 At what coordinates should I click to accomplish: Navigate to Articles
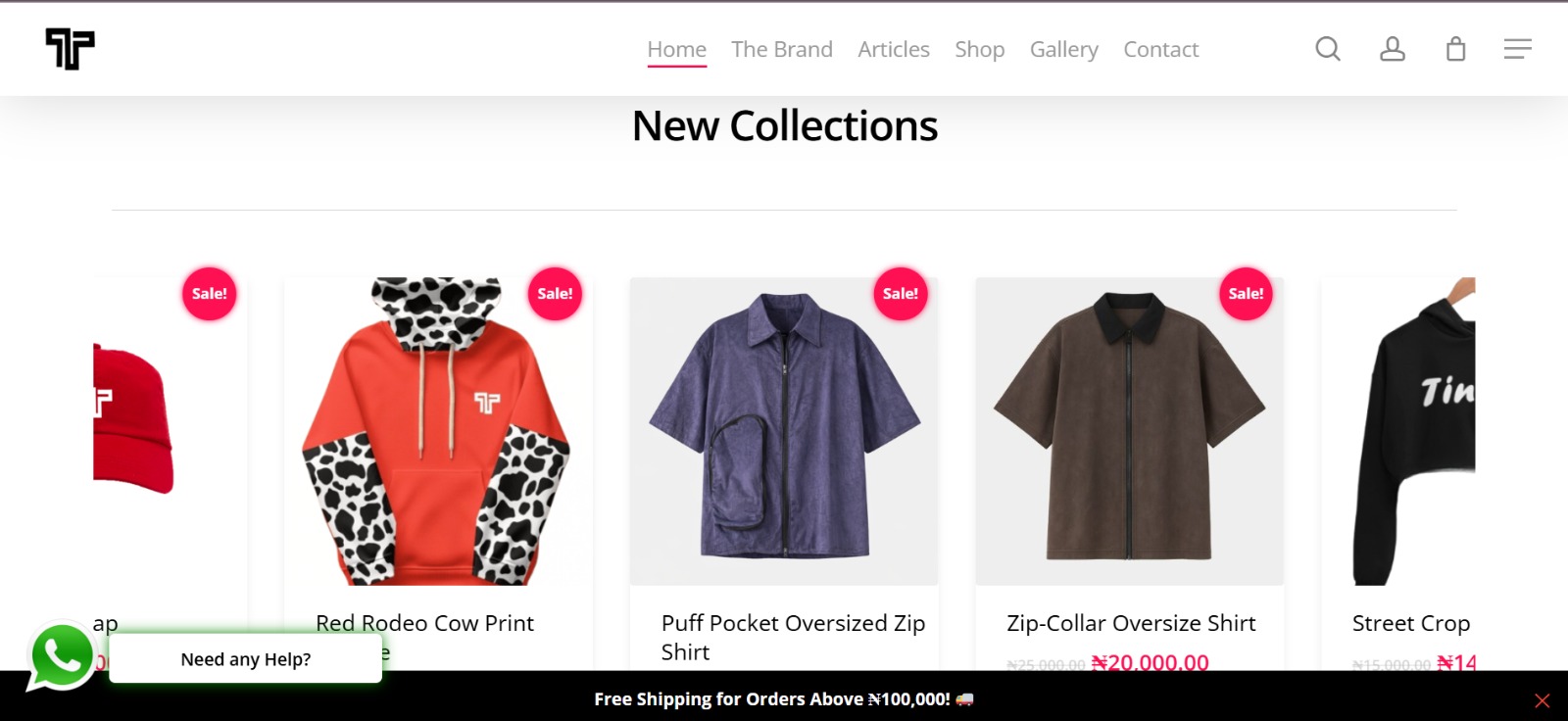(894, 49)
